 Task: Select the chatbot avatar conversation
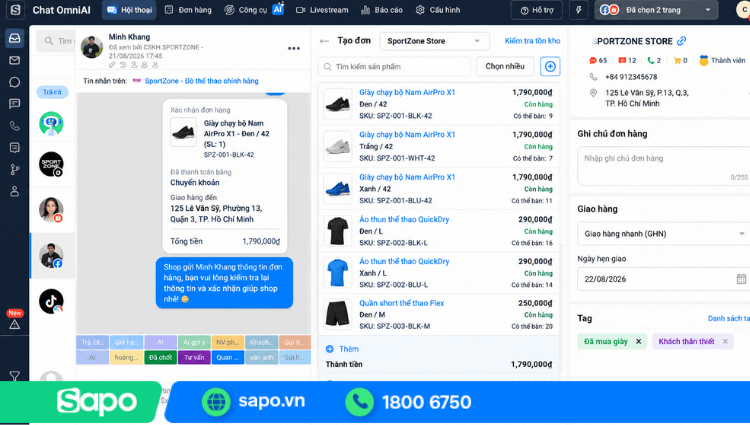[x=51, y=124]
